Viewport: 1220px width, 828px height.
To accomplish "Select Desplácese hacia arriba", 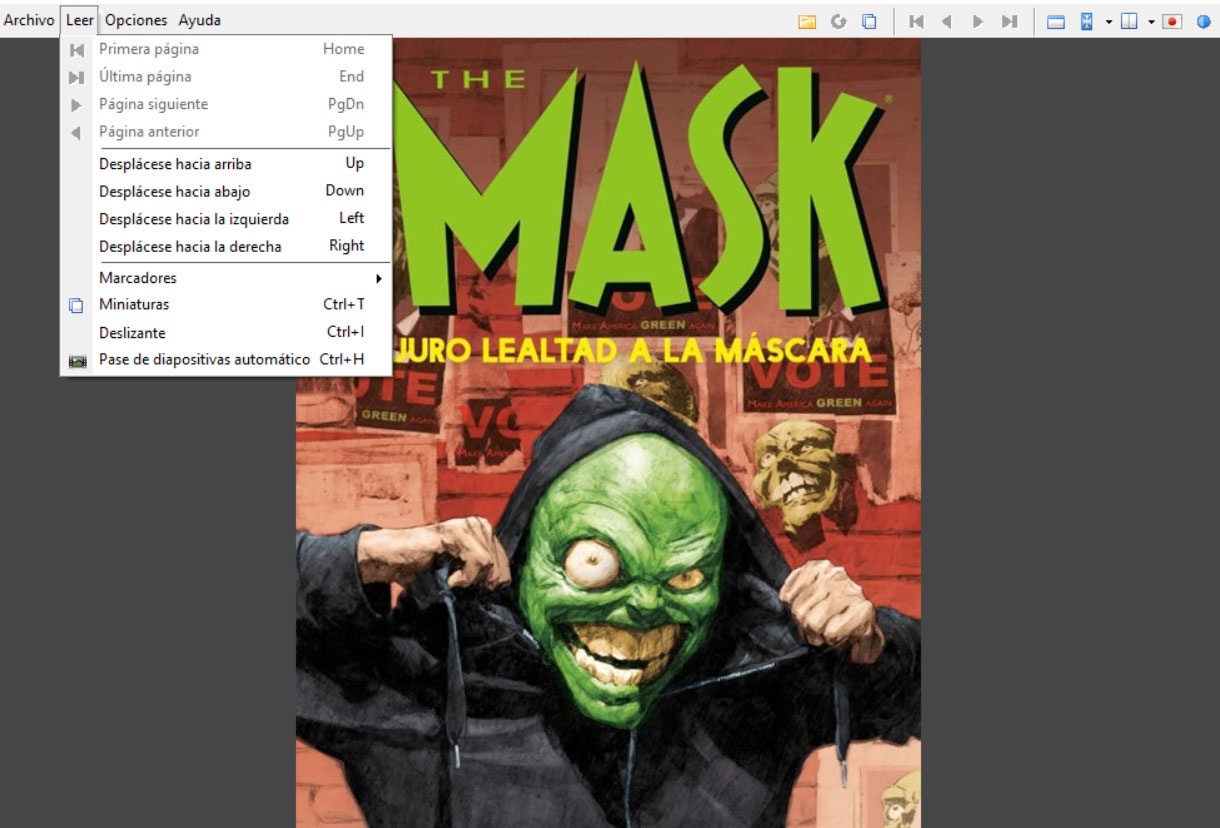I will click(x=226, y=164).
